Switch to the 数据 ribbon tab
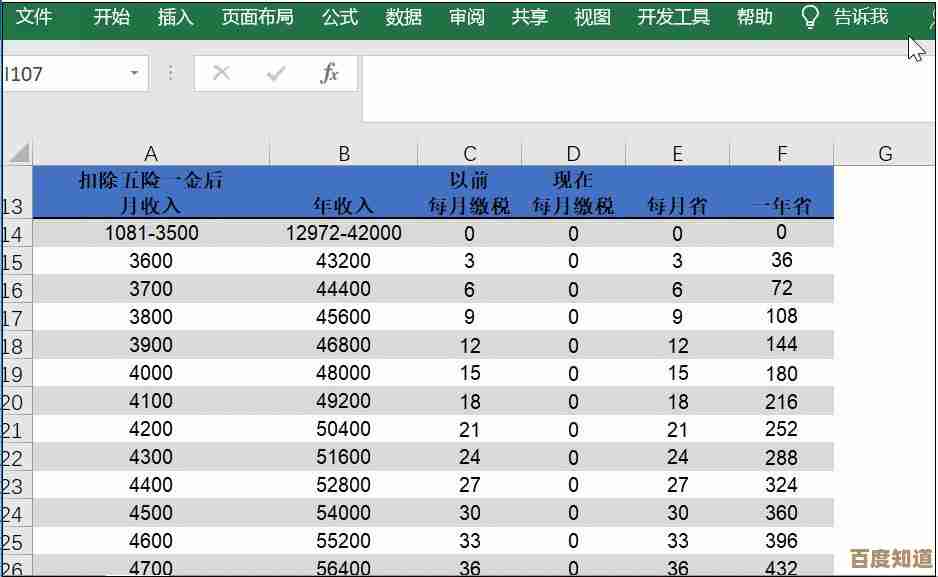 (x=403, y=17)
